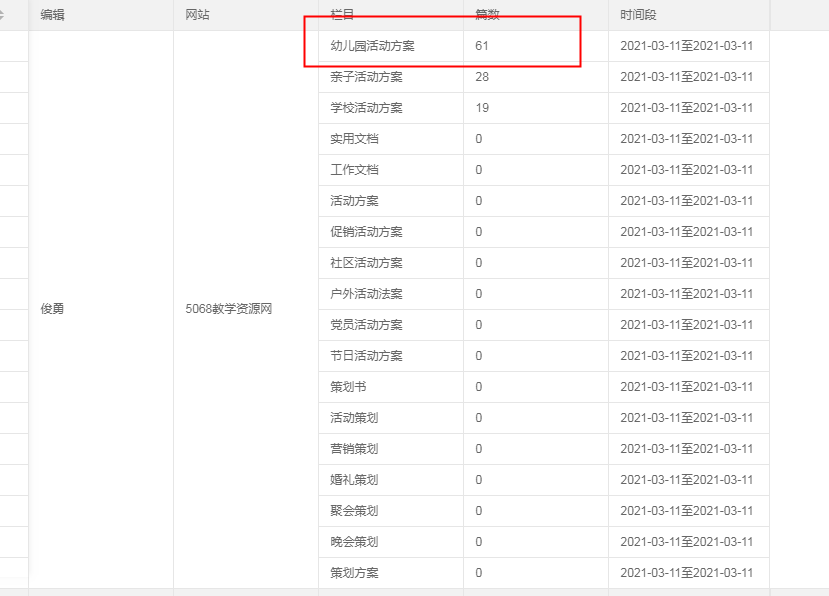The width and height of the screenshot is (829, 596).
Task: Select date range in 亲子活动方案 row
Action: click(x=686, y=77)
